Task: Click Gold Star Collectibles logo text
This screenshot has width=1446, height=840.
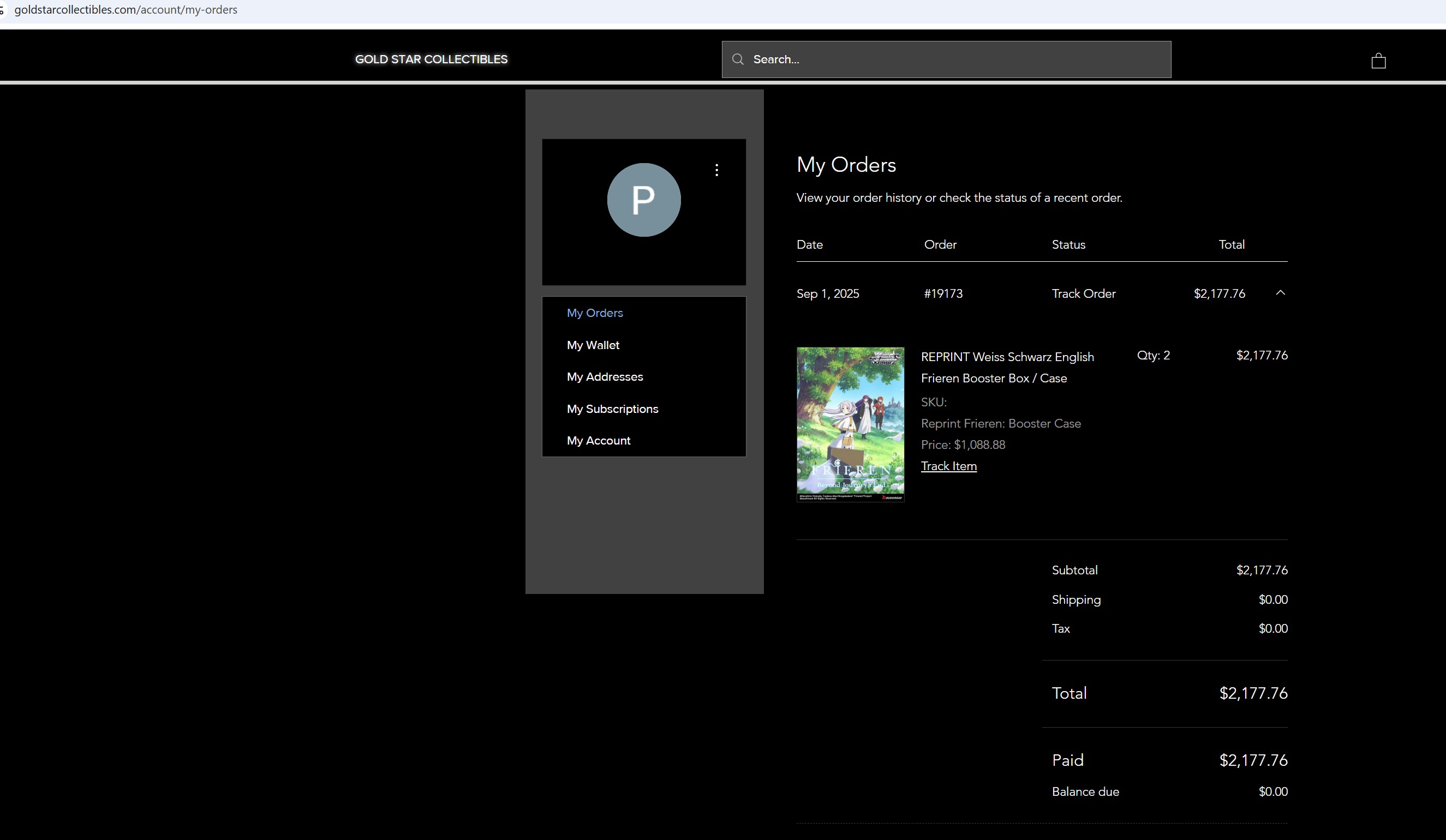Action: [x=431, y=59]
